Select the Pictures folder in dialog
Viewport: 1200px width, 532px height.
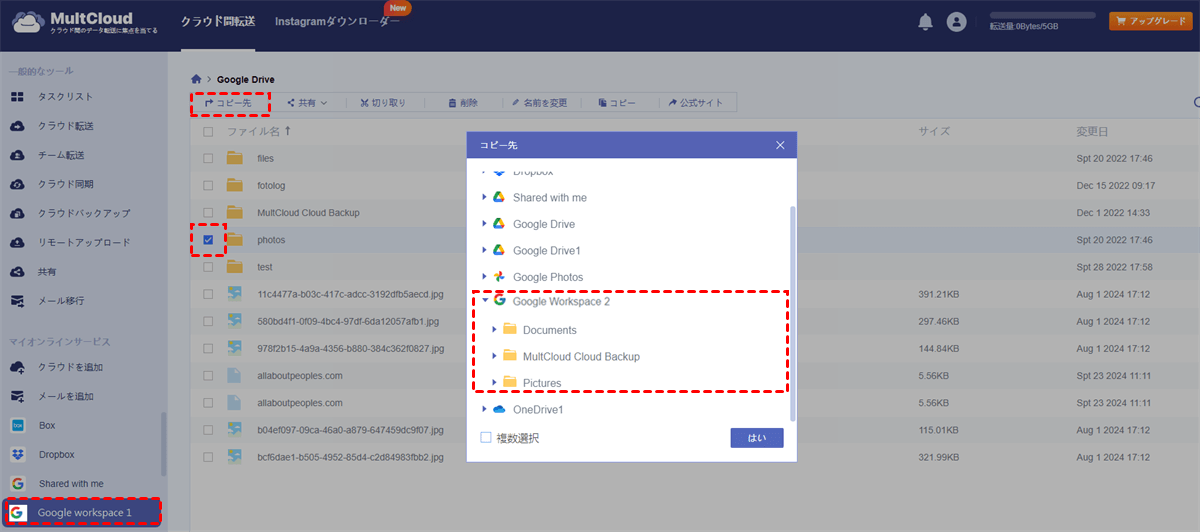[x=541, y=383]
